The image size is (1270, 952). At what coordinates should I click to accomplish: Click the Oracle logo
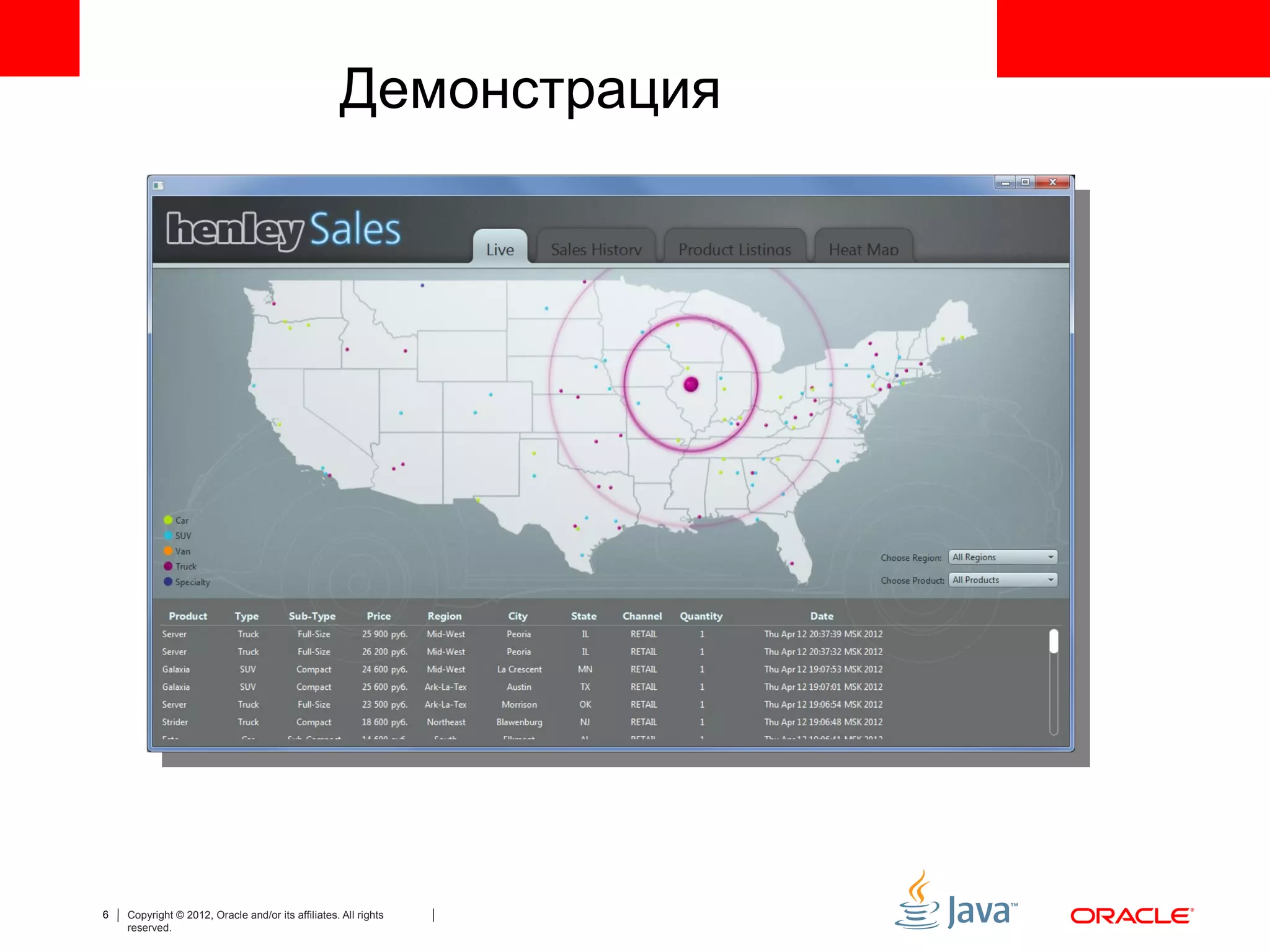1132,915
